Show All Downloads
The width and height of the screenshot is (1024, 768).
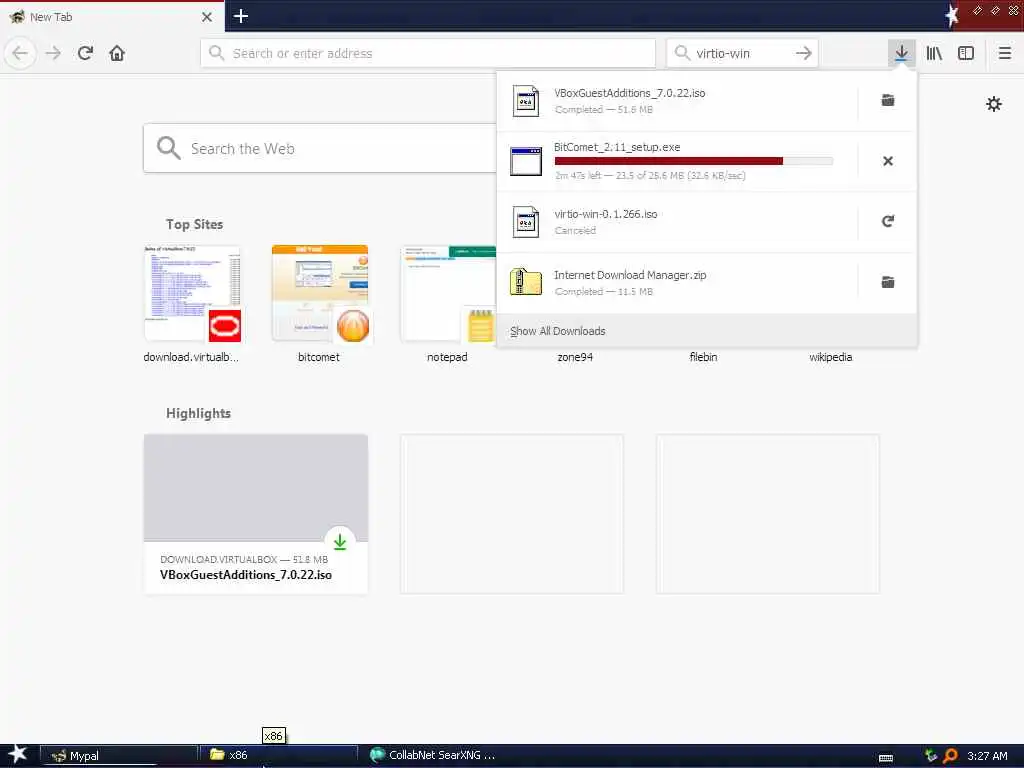coord(707,331)
